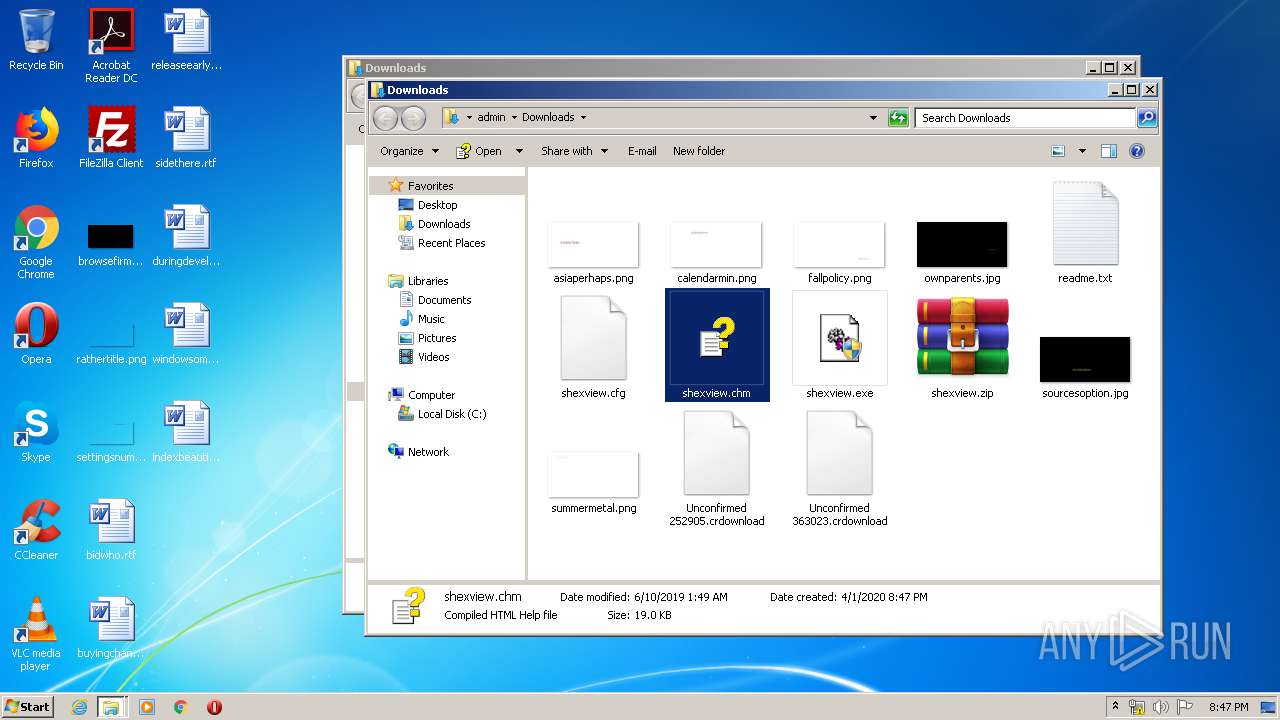Click the search magnifier icon
Viewport: 1280px width, 720px height.
pos(1147,118)
